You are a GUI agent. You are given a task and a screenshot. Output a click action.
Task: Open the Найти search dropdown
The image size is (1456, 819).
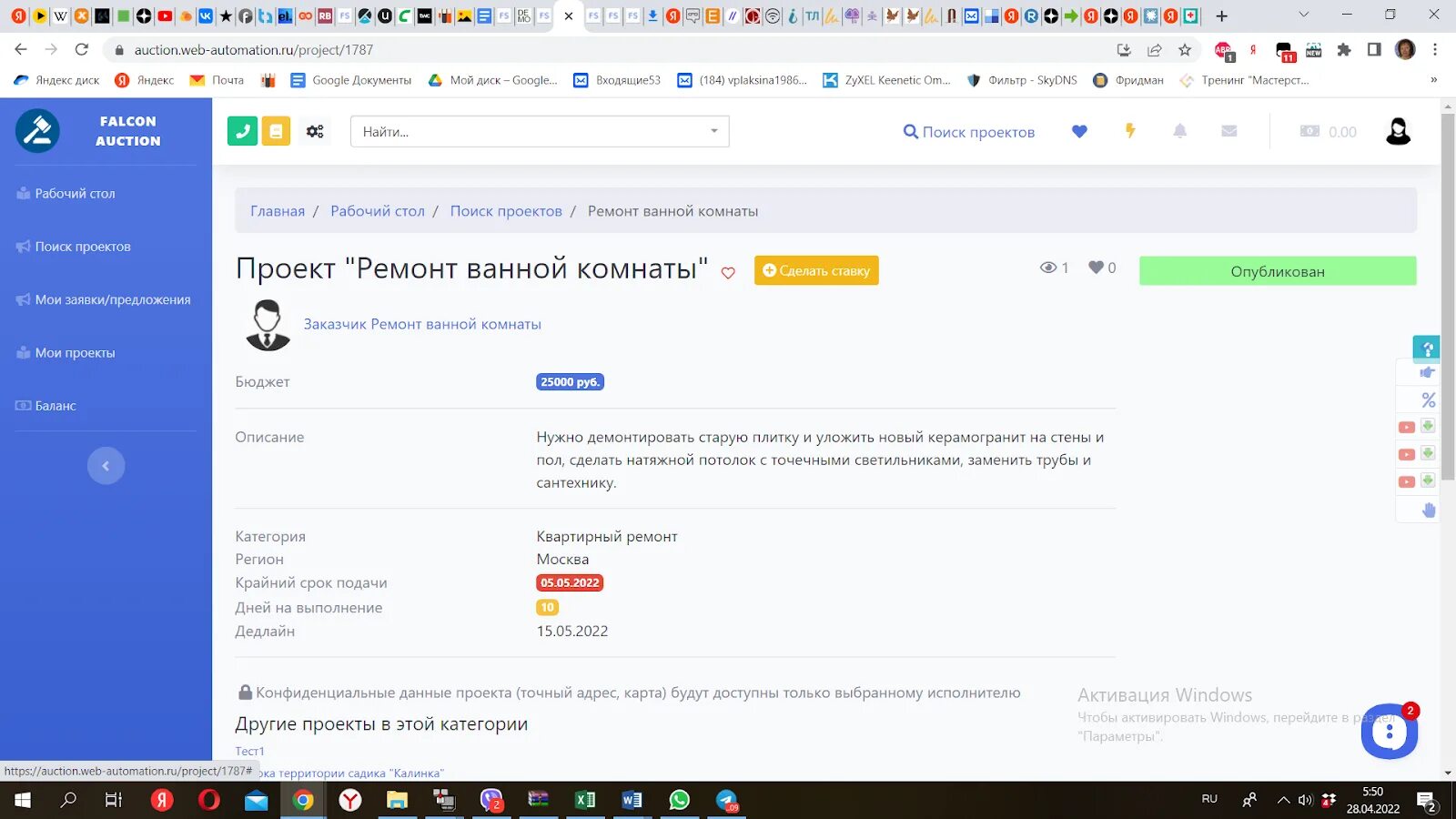click(540, 132)
